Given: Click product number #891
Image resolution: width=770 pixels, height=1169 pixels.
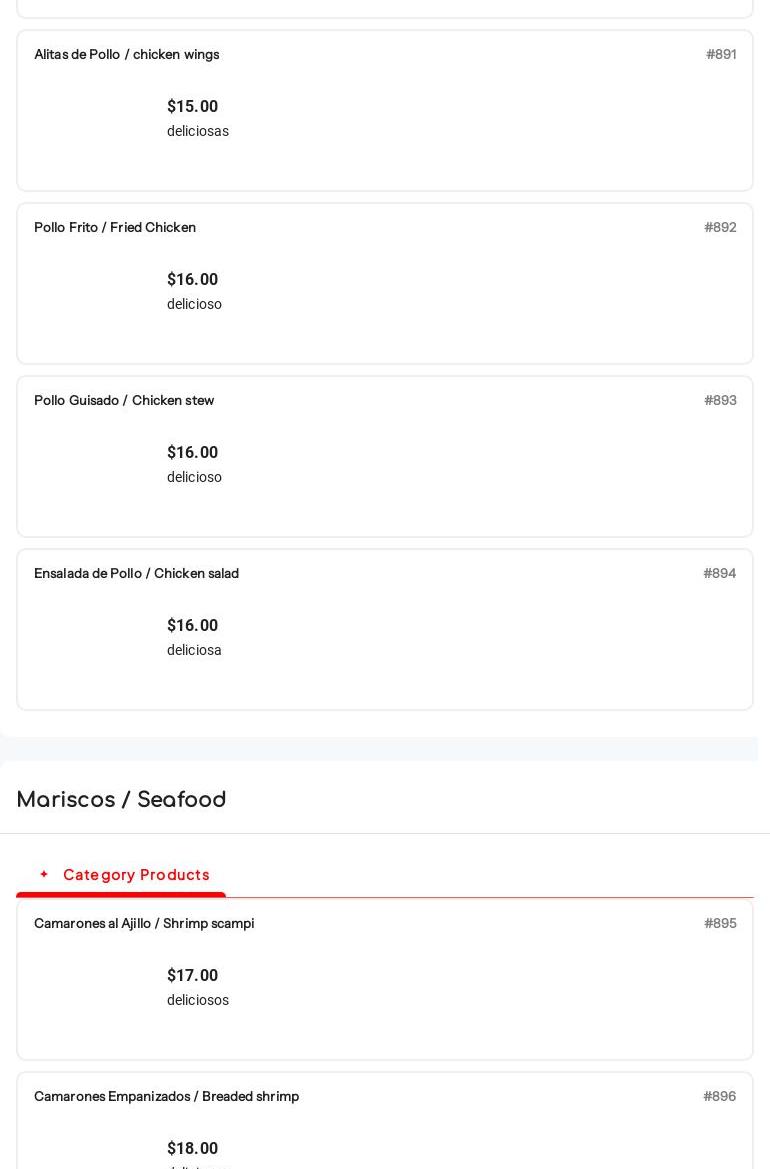Looking at the screenshot, I should [721, 55].
